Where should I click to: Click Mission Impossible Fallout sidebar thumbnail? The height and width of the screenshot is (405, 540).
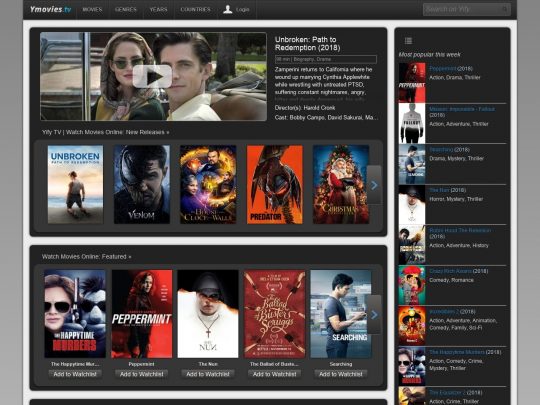412,123
